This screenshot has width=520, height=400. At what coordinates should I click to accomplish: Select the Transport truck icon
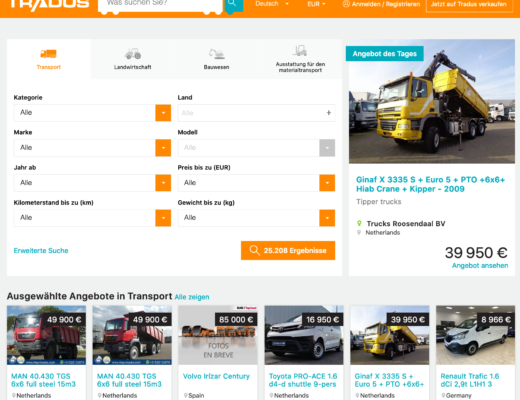point(49,54)
